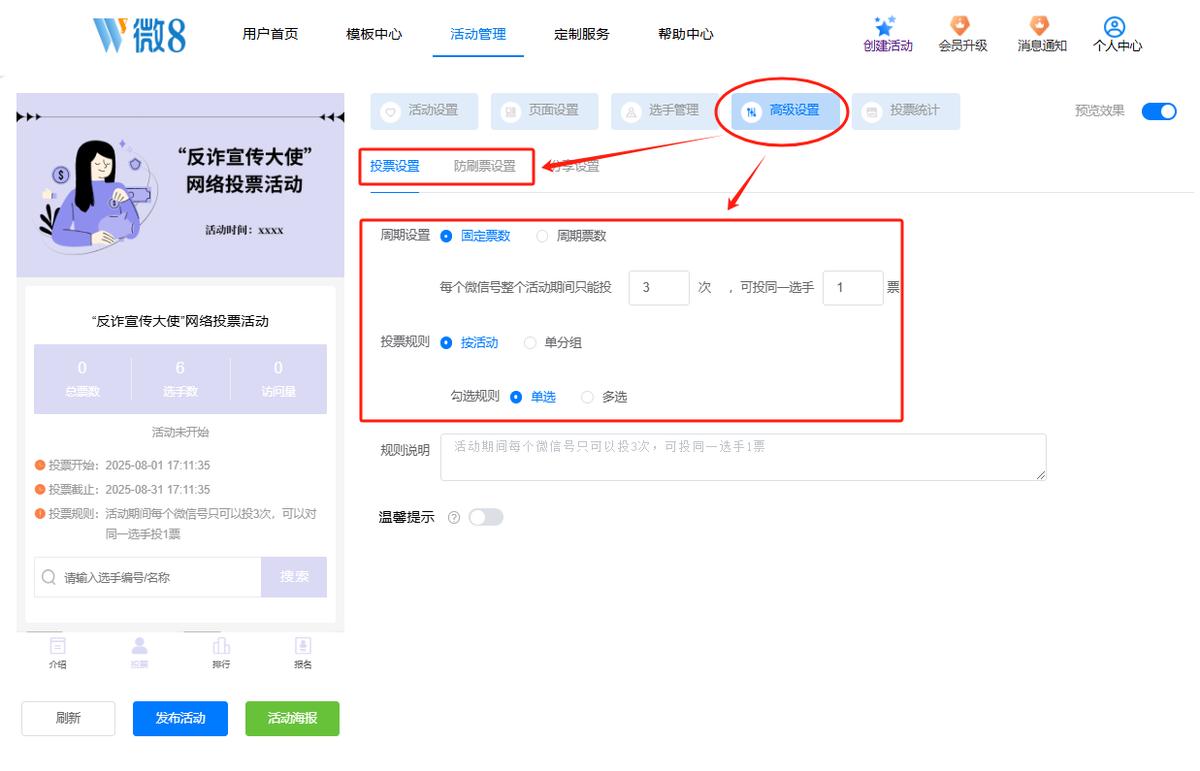Select 多选 for 勾选规则
Image resolution: width=1200 pixels, height=771 pixels.
click(604, 397)
